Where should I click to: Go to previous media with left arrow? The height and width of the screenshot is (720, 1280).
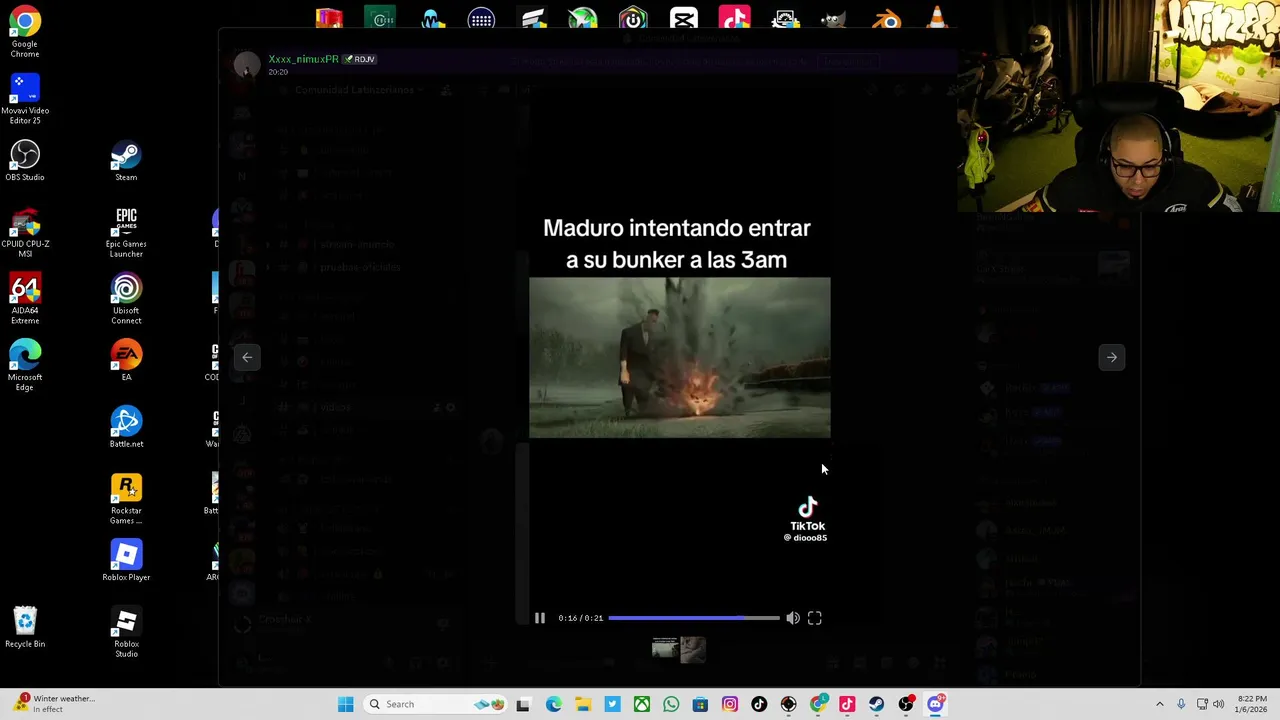click(x=247, y=357)
